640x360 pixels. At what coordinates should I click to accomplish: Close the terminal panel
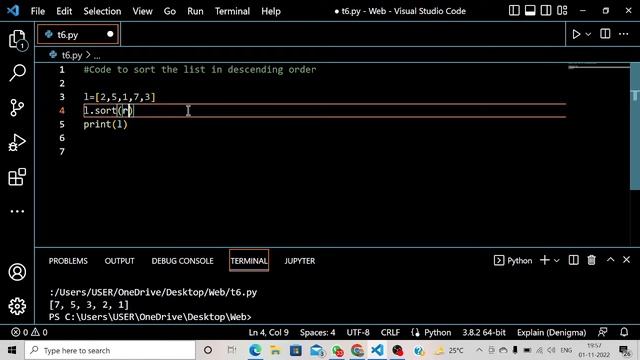(x=627, y=260)
